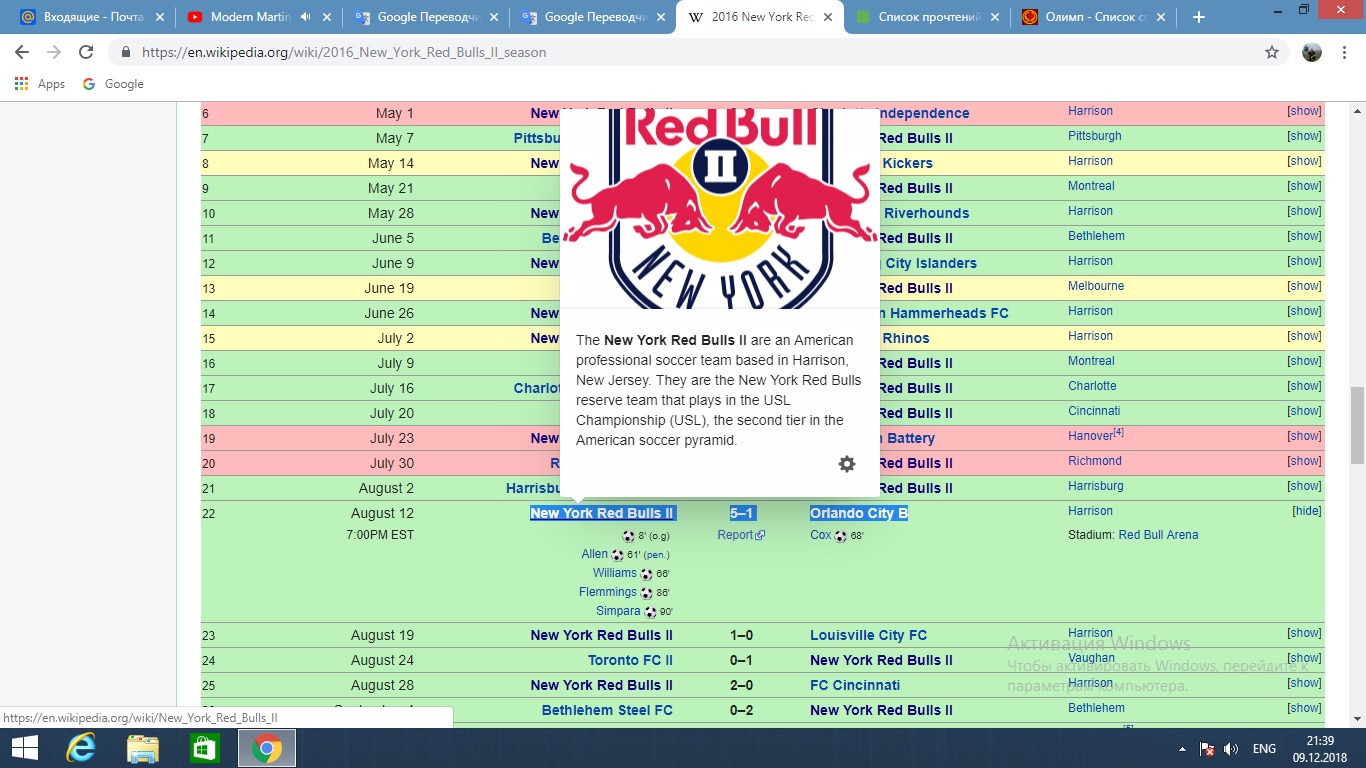Open the Hammerheads FC team link
Image resolution: width=1366 pixels, height=768 pixels.
[x=945, y=313]
